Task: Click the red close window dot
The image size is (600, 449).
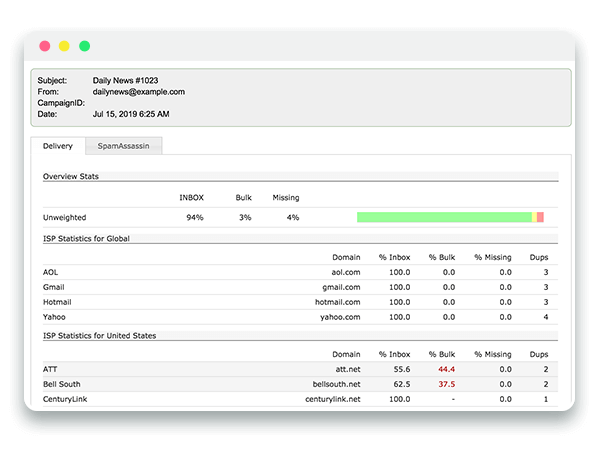Action: (44, 46)
